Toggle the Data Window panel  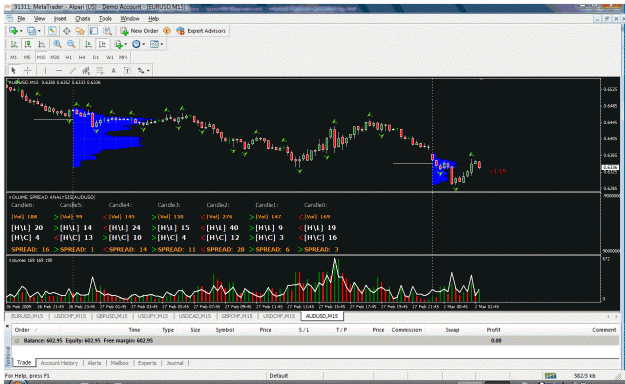click(x=66, y=31)
